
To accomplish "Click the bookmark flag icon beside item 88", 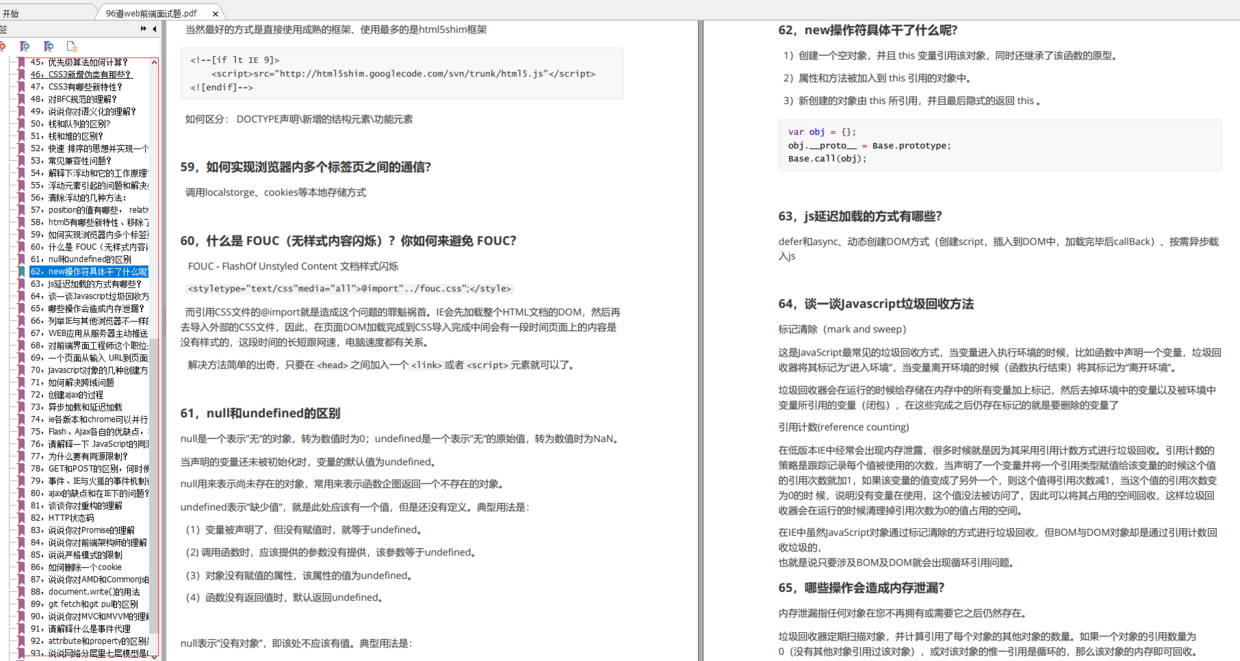I will (x=22, y=592).
